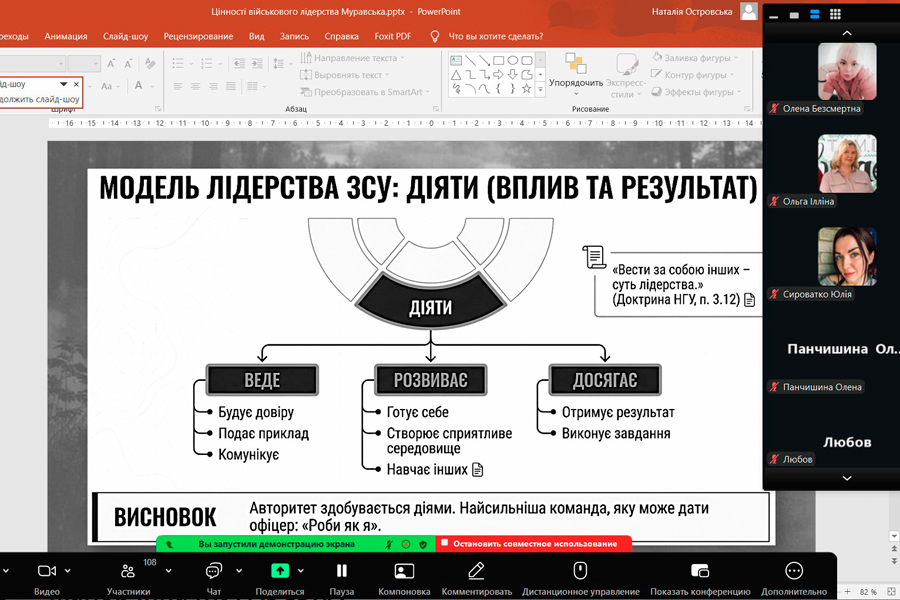Screen dimensions: 900x600
Task: Expand the Video options arrow
Action: [68, 571]
